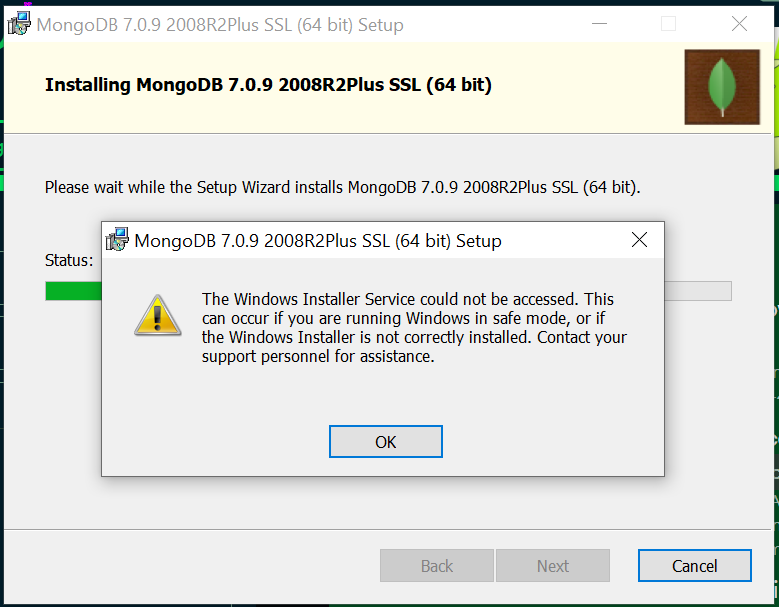Click the Windows Installer Service error message text
The width and height of the screenshot is (779, 607).
pyautogui.click(x=414, y=328)
